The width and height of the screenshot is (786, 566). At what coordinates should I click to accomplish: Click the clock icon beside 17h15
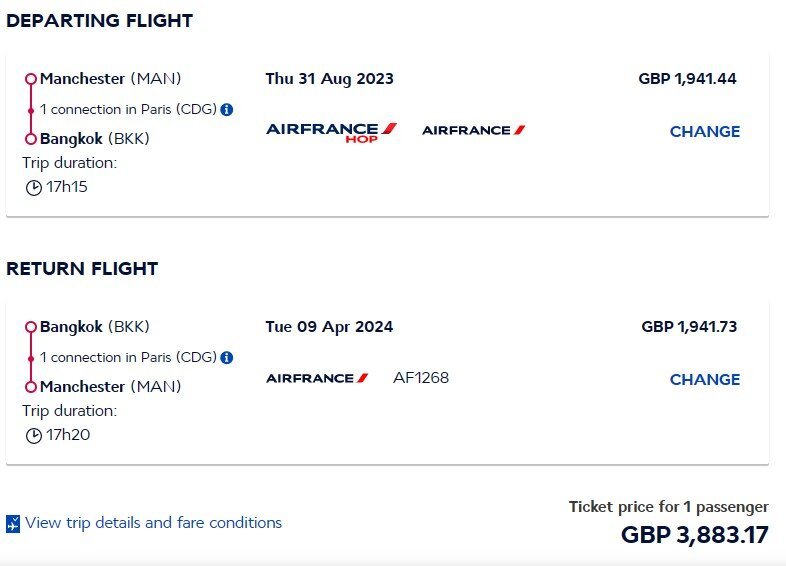point(34,188)
